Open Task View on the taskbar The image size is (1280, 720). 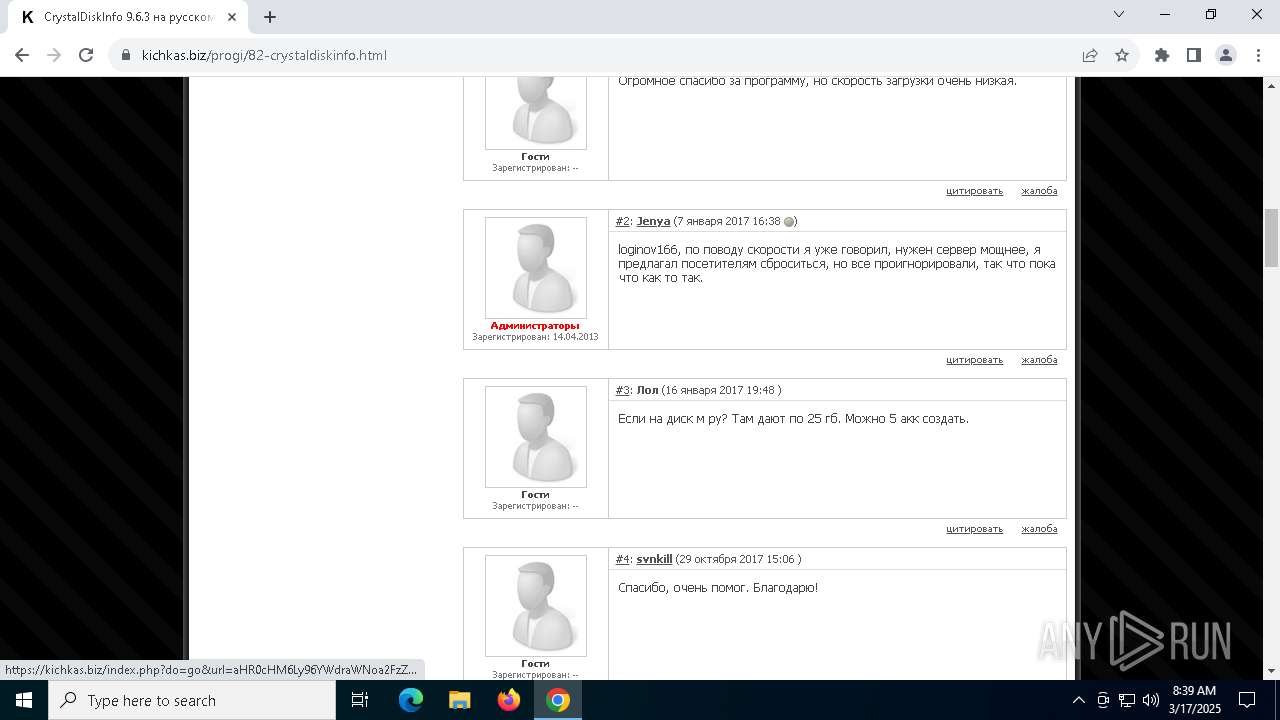pos(360,700)
